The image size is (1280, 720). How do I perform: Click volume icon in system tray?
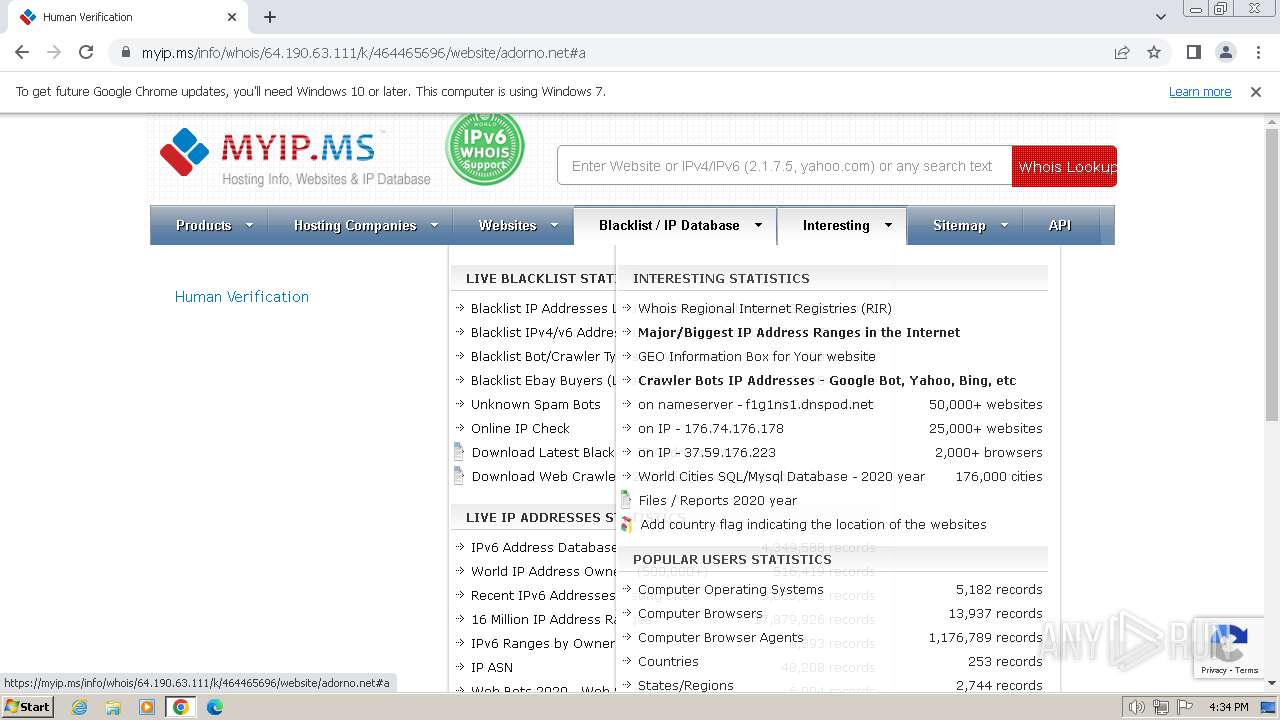coord(1137,707)
